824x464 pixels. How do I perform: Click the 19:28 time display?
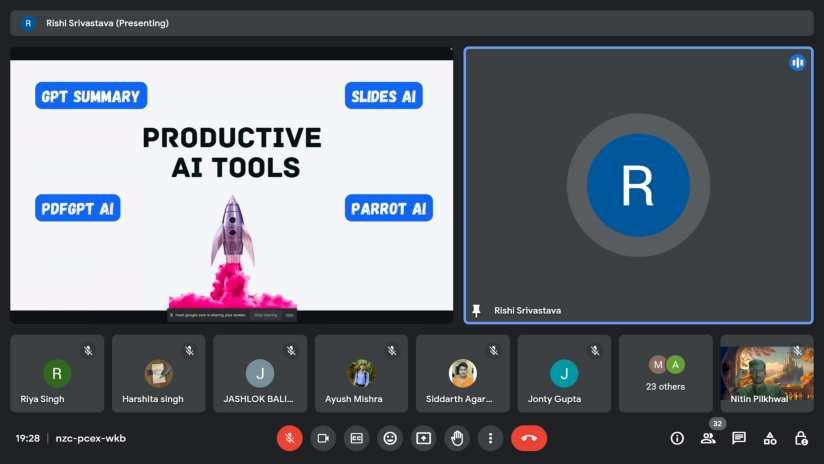click(27, 438)
